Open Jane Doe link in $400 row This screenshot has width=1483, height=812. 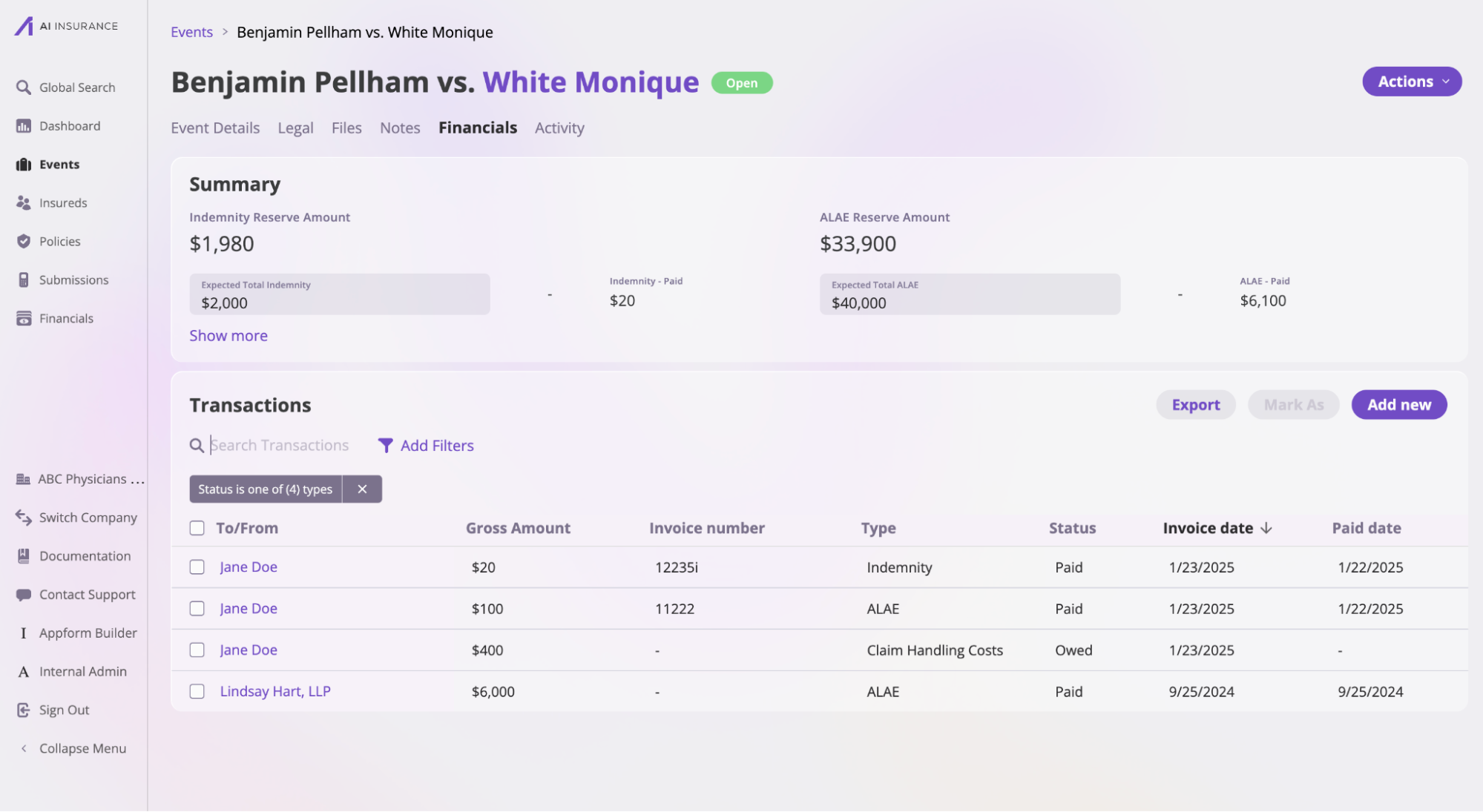click(249, 650)
